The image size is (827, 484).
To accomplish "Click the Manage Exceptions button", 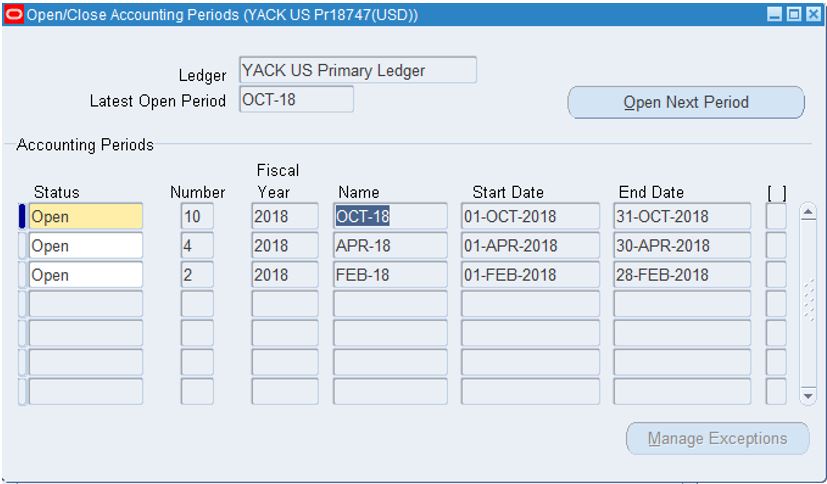I will (717, 439).
